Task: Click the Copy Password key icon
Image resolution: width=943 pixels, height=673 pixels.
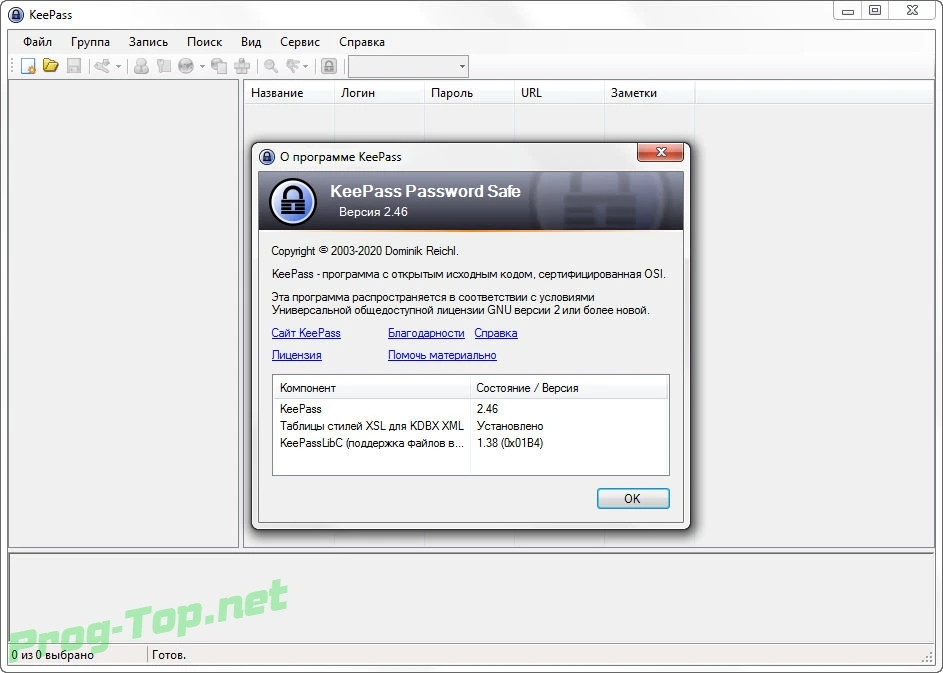Action: pyautogui.click(x=164, y=66)
